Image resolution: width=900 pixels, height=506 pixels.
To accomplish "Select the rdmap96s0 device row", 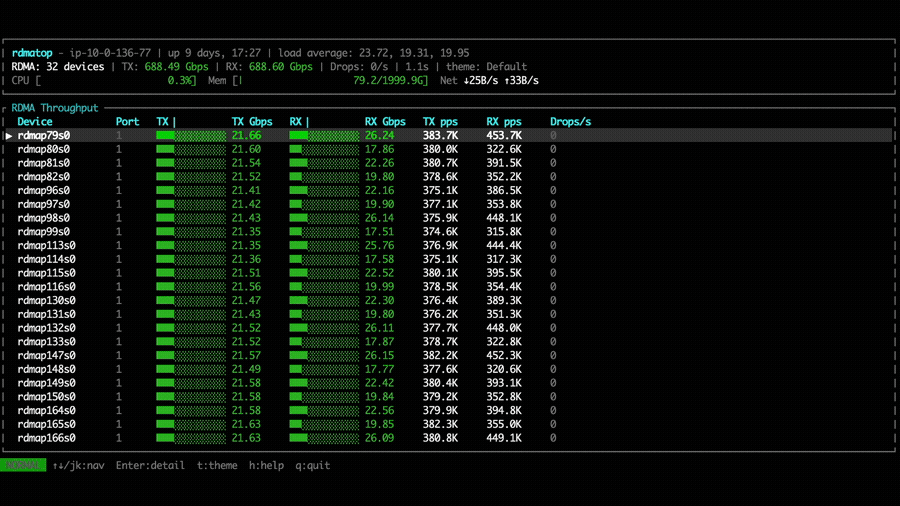I will coord(448,190).
